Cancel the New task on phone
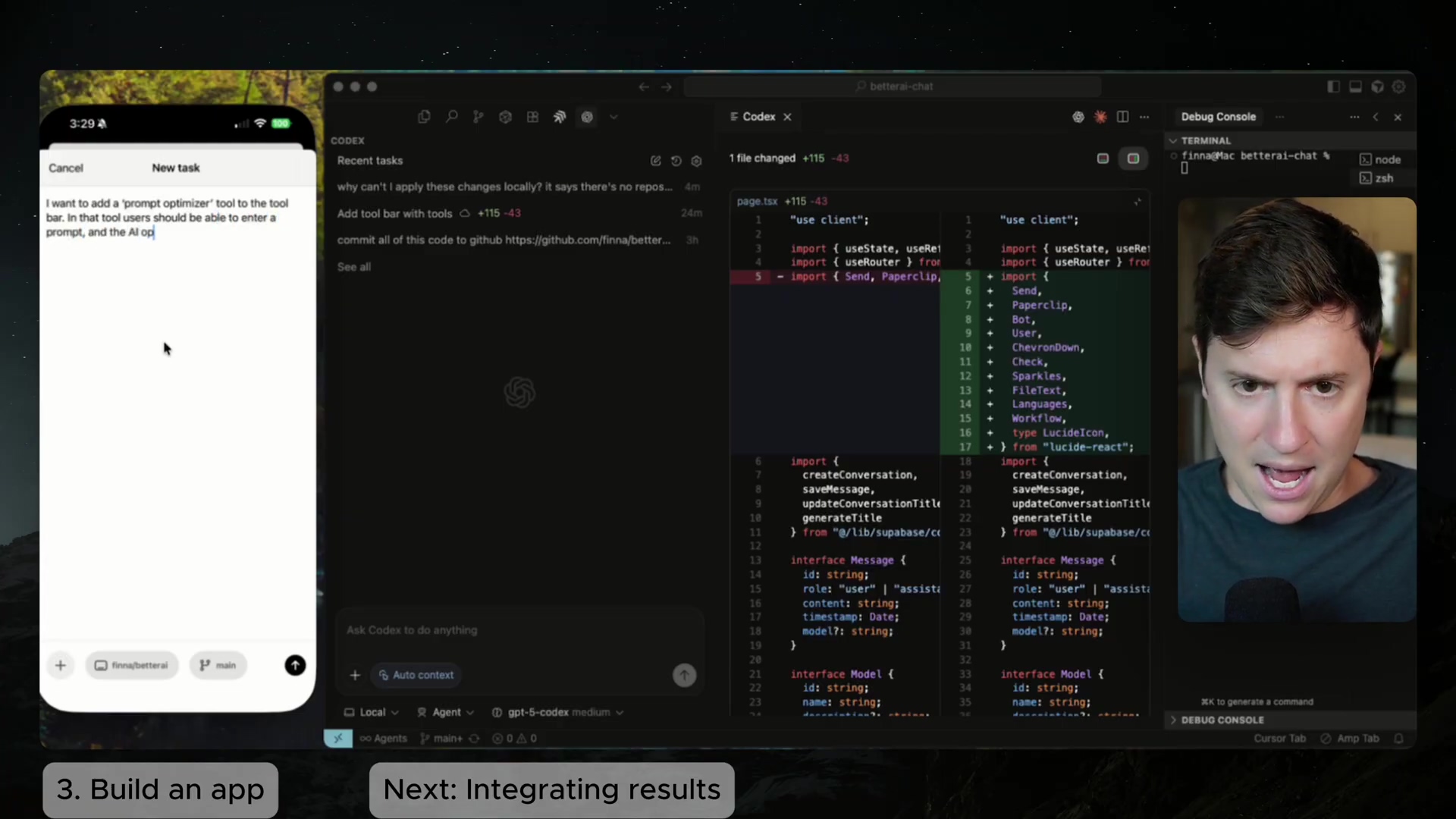The height and width of the screenshot is (819, 1456). (x=66, y=168)
